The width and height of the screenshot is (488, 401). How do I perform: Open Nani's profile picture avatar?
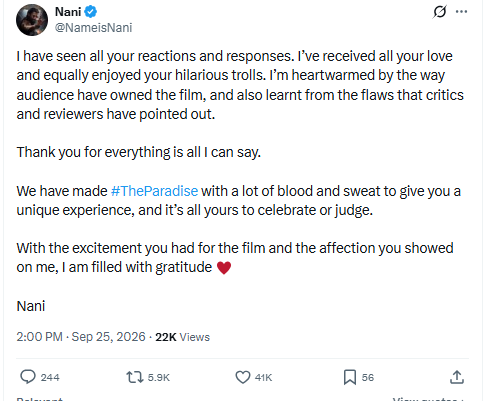click(32, 20)
